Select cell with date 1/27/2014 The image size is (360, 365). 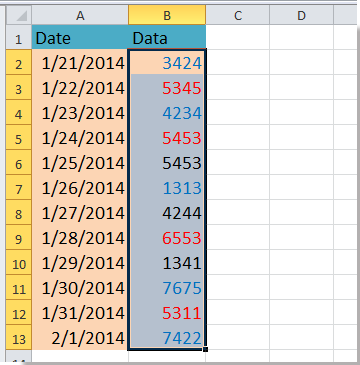click(x=80, y=212)
